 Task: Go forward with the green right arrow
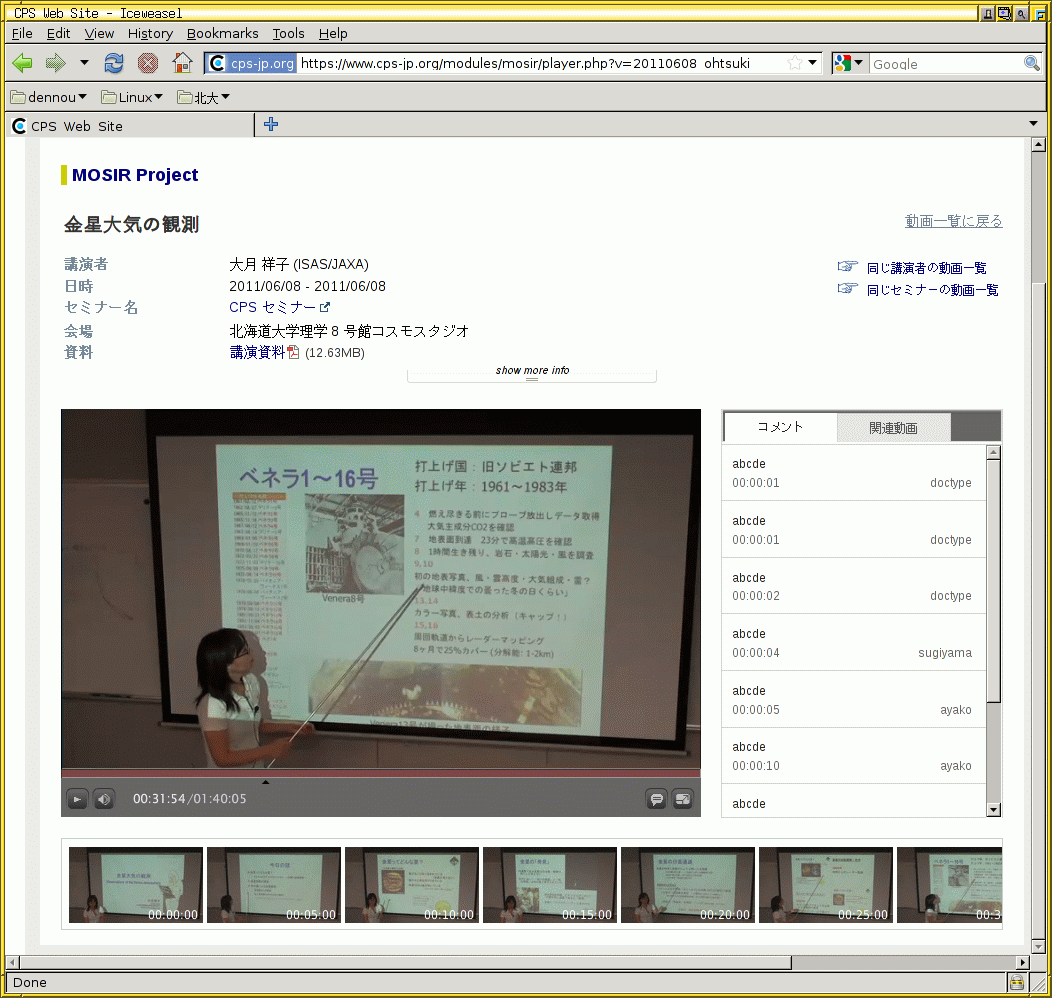pos(56,64)
